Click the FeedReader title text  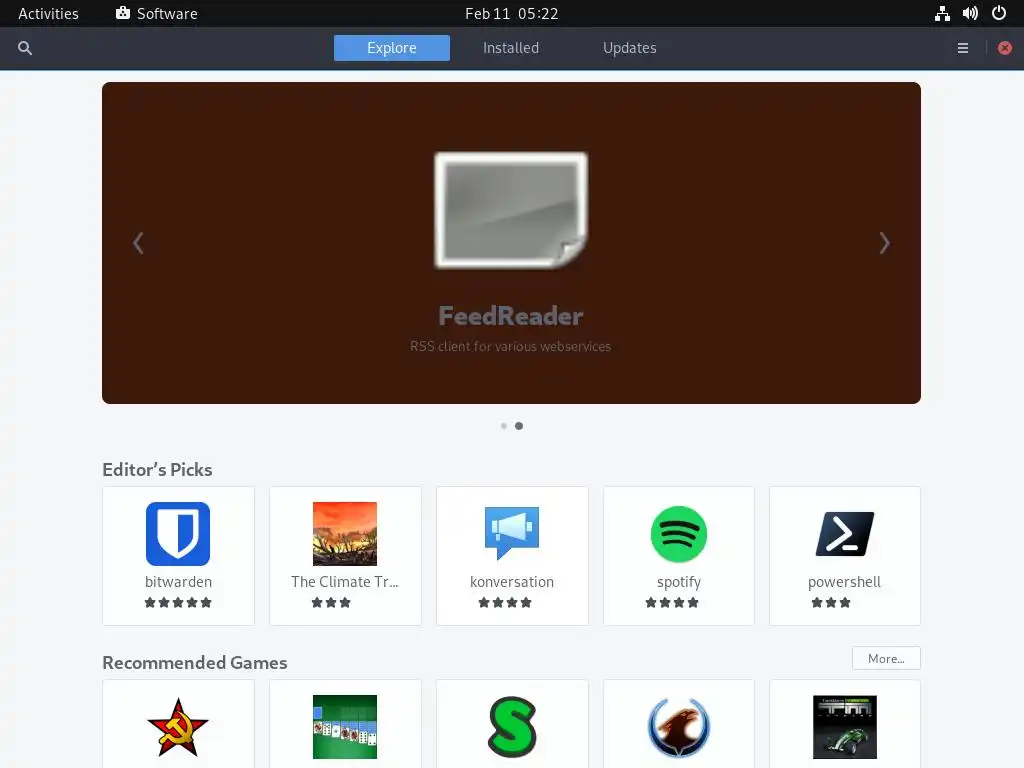click(x=511, y=316)
